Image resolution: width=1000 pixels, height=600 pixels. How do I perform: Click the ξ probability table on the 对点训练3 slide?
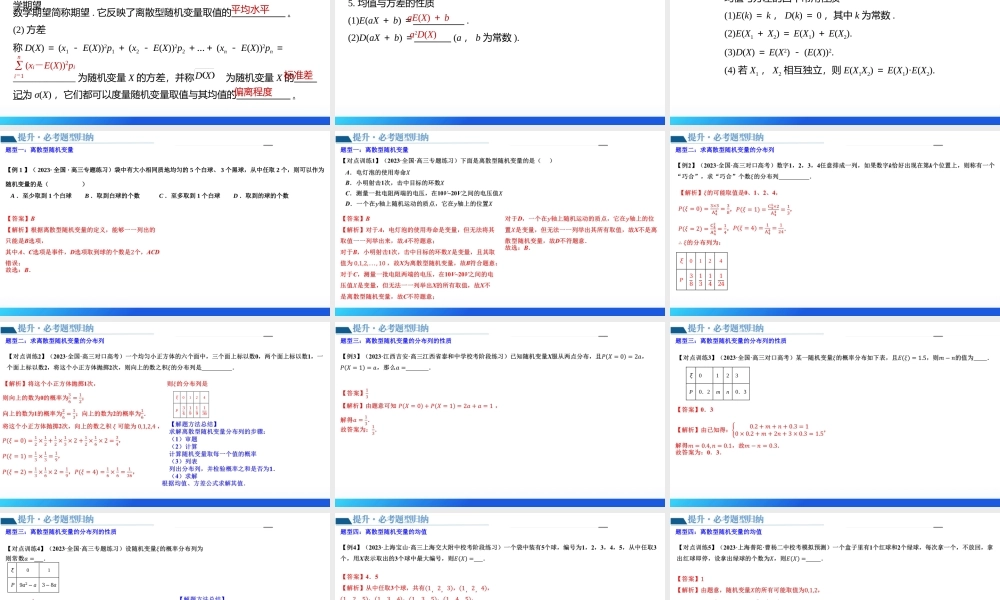click(718, 383)
